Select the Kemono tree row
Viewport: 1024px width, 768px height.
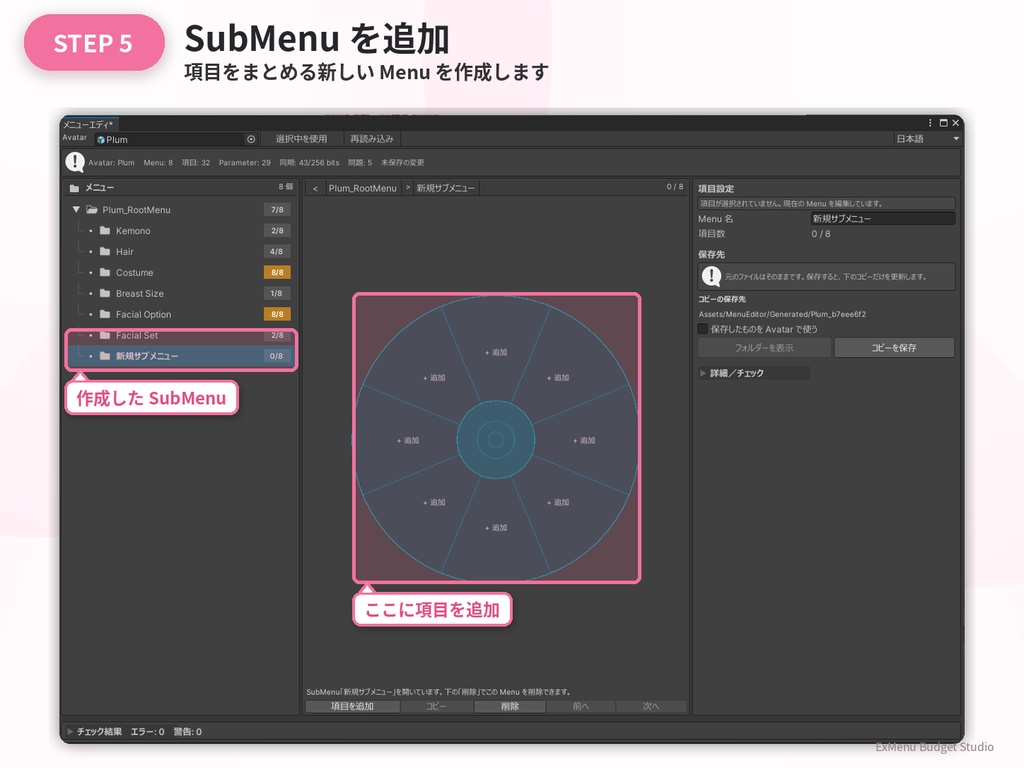point(181,231)
